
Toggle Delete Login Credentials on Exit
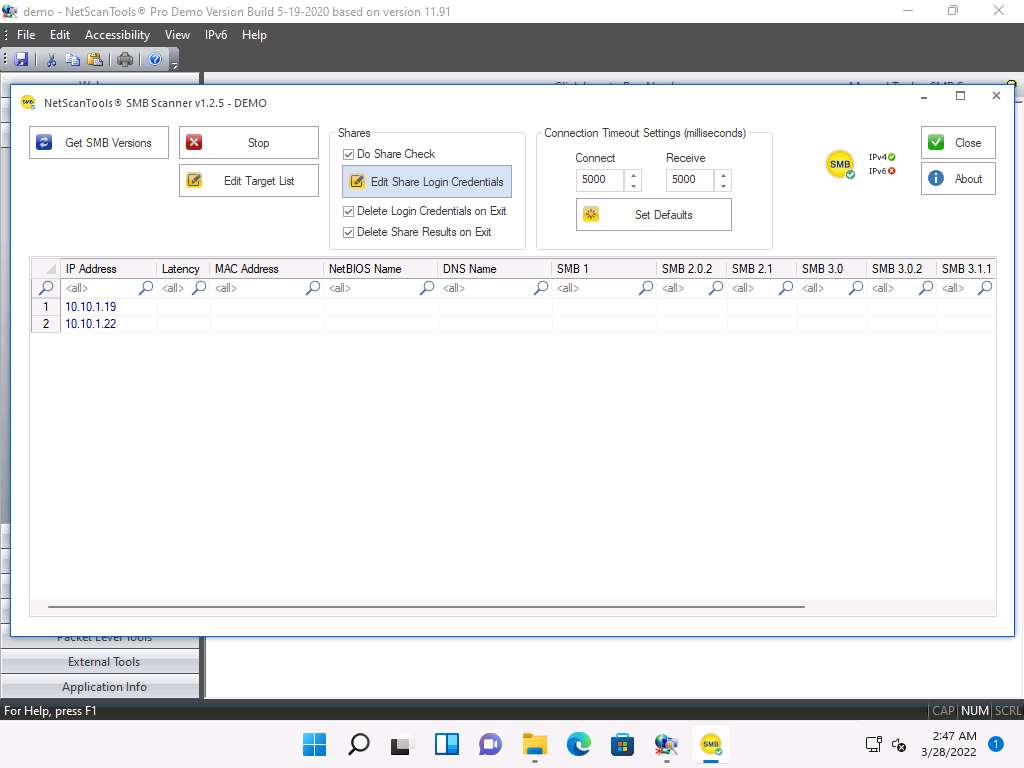[x=349, y=211]
